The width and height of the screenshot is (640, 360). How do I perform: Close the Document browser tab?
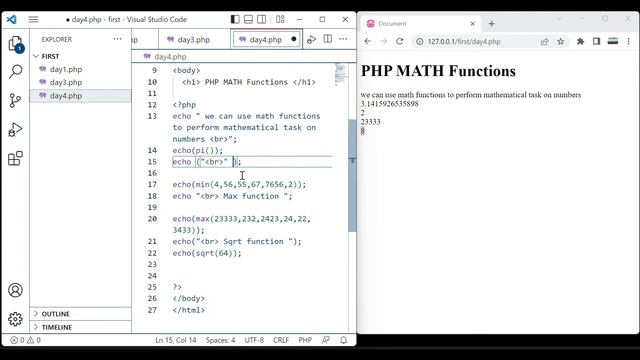(473, 24)
